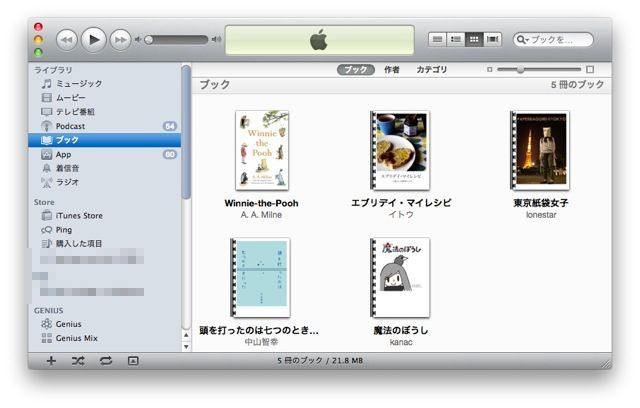Click the low-volume speaker icon
Screen dimensions: 640x408
(x=138, y=40)
